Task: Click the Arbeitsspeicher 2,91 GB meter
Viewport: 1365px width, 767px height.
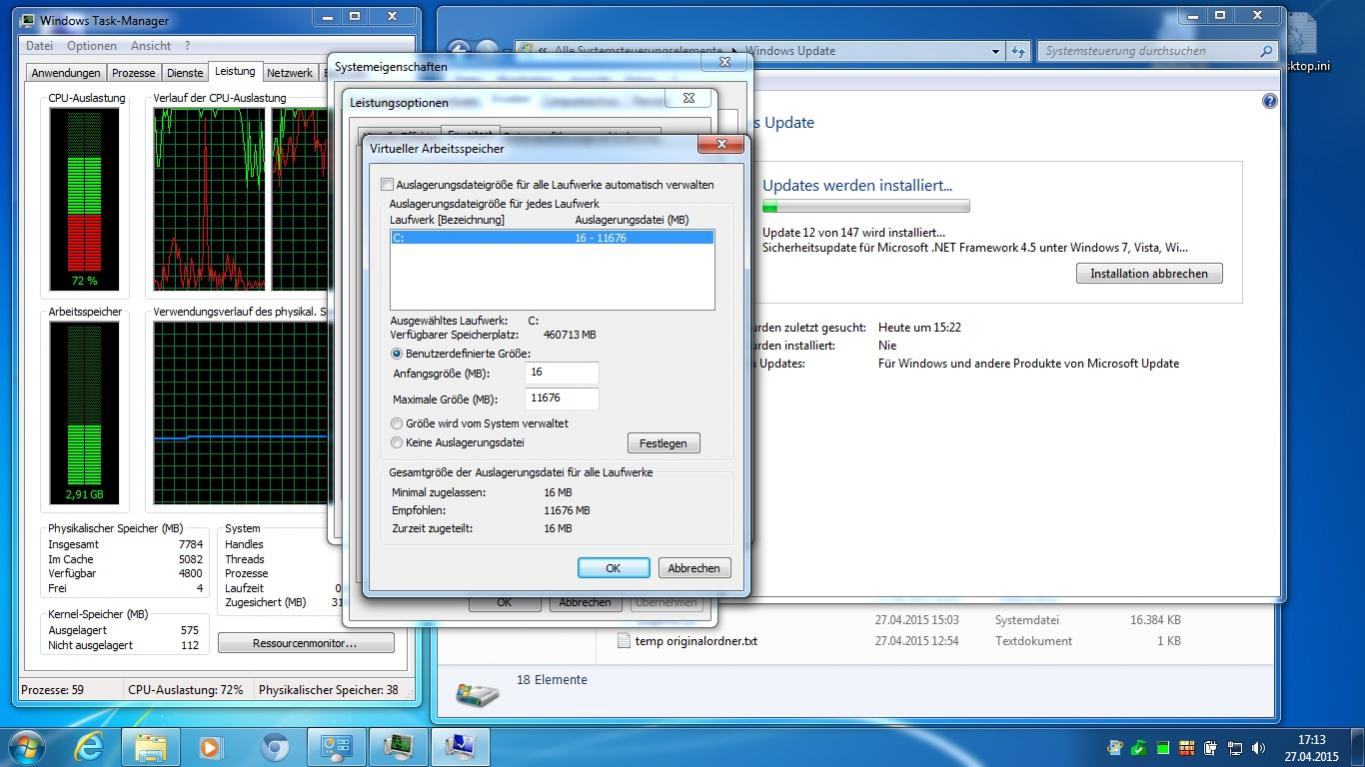Action: (84, 412)
